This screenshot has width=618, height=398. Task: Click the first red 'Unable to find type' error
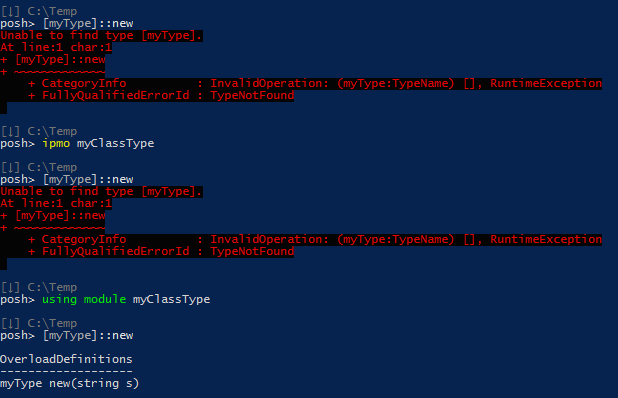pyautogui.click(x=101, y=35)
